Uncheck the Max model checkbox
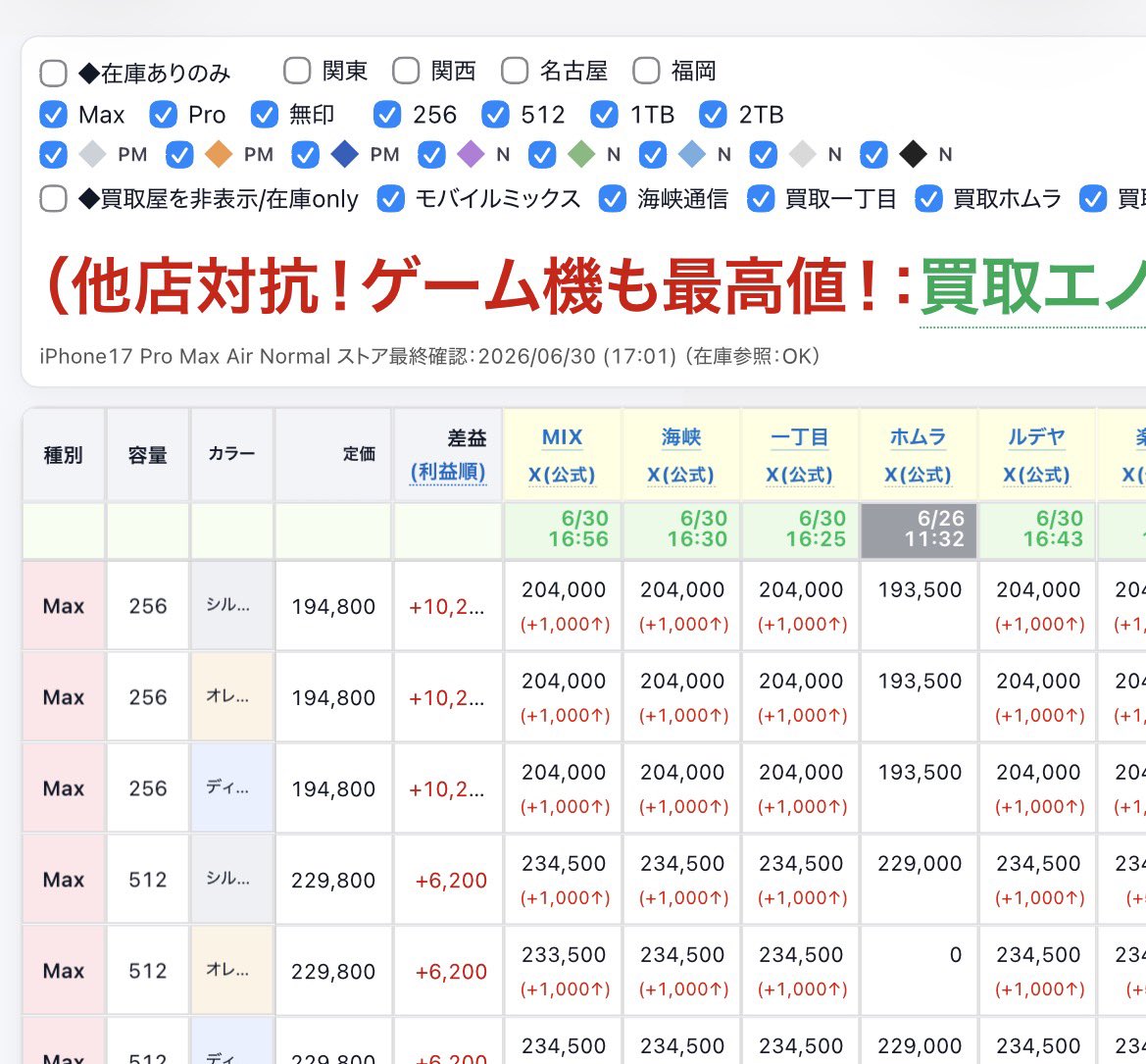Image resolution: width=1146 pixels, height=1064 pixels. (x=53, y=115)
